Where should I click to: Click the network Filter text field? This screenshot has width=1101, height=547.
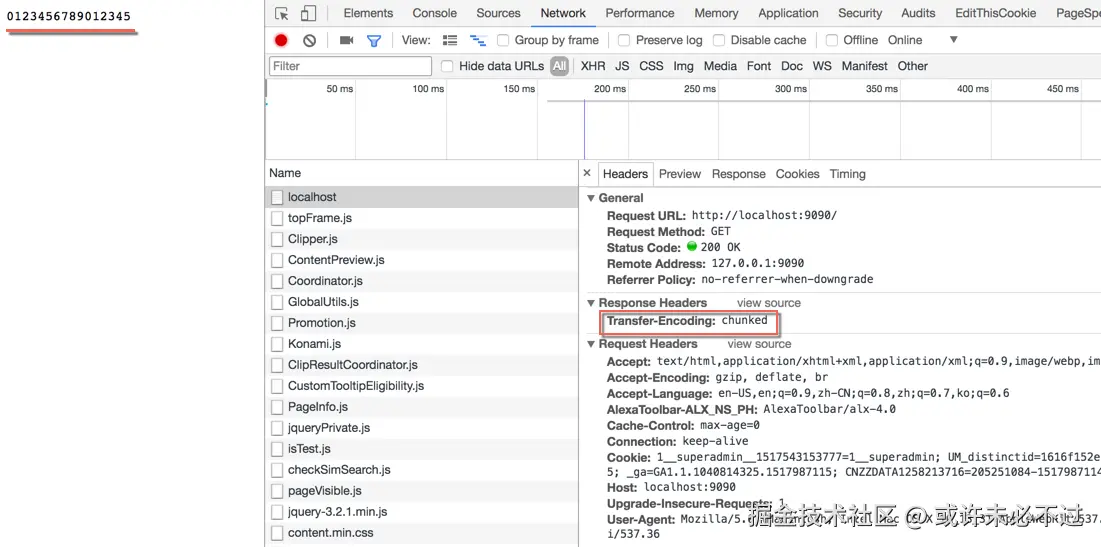click(x=350, y=66)
